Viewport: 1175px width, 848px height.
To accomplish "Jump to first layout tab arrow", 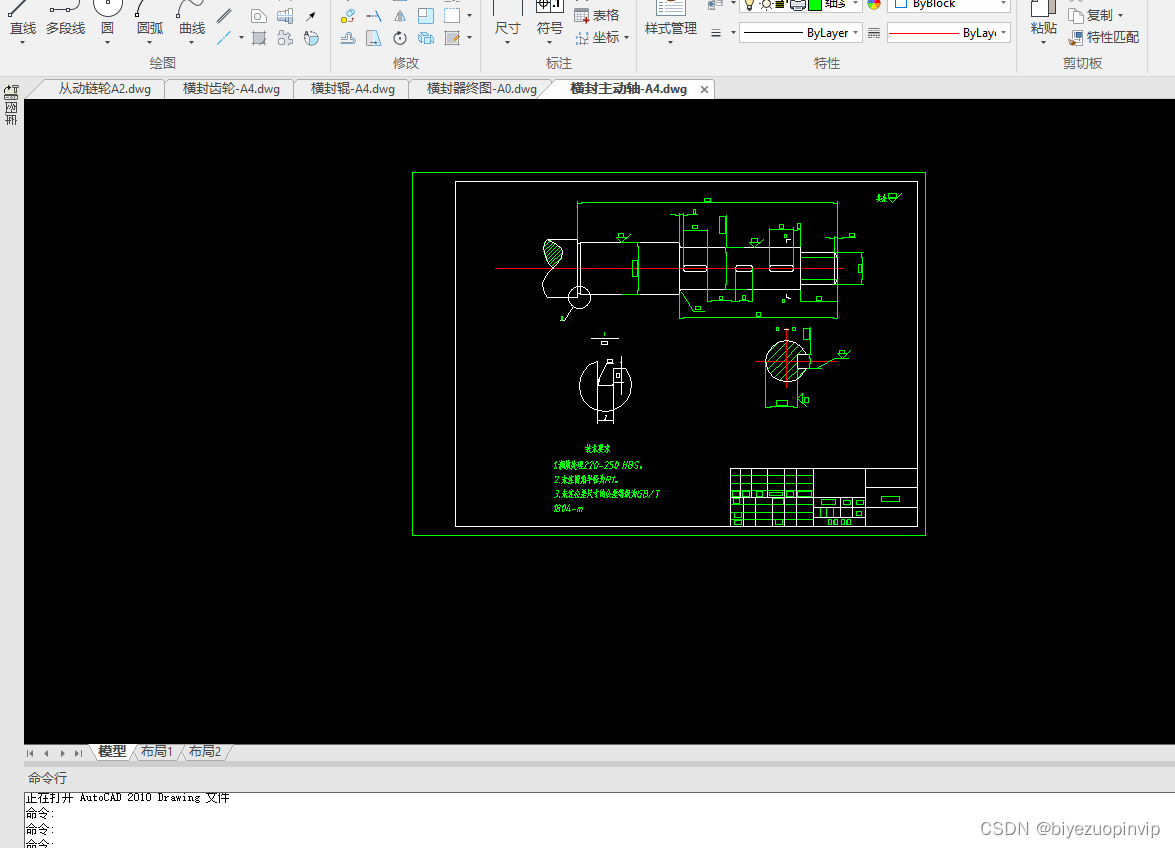I will coord(30,753).
